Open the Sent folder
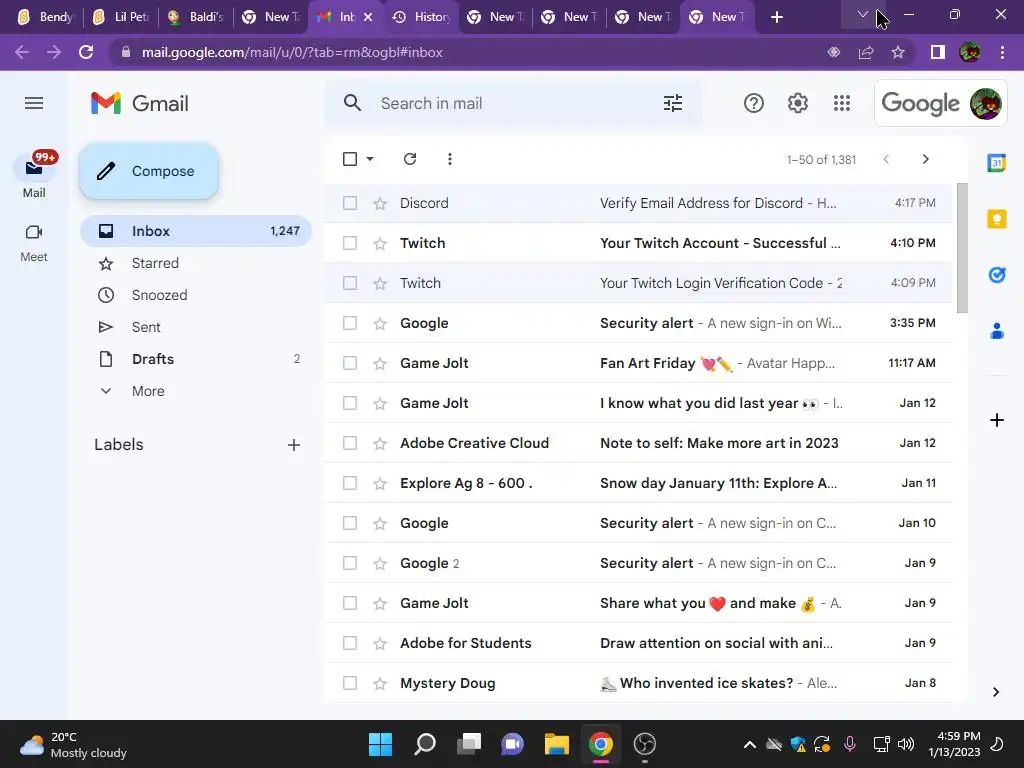1024x768 pixels. [x=195, y=327]
